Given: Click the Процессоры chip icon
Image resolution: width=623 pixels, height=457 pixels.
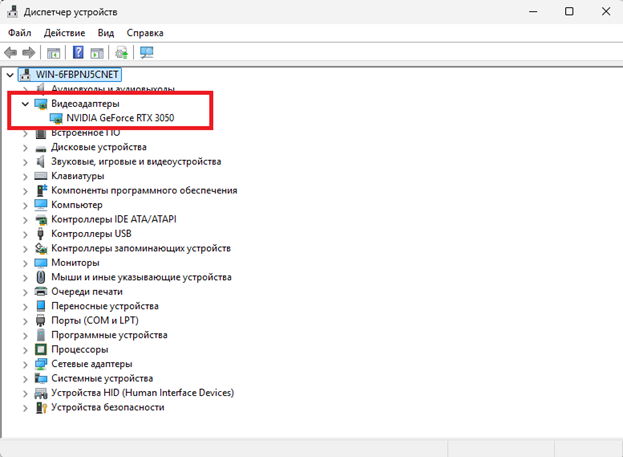Looking at the screenshot, I should [41, 350].
